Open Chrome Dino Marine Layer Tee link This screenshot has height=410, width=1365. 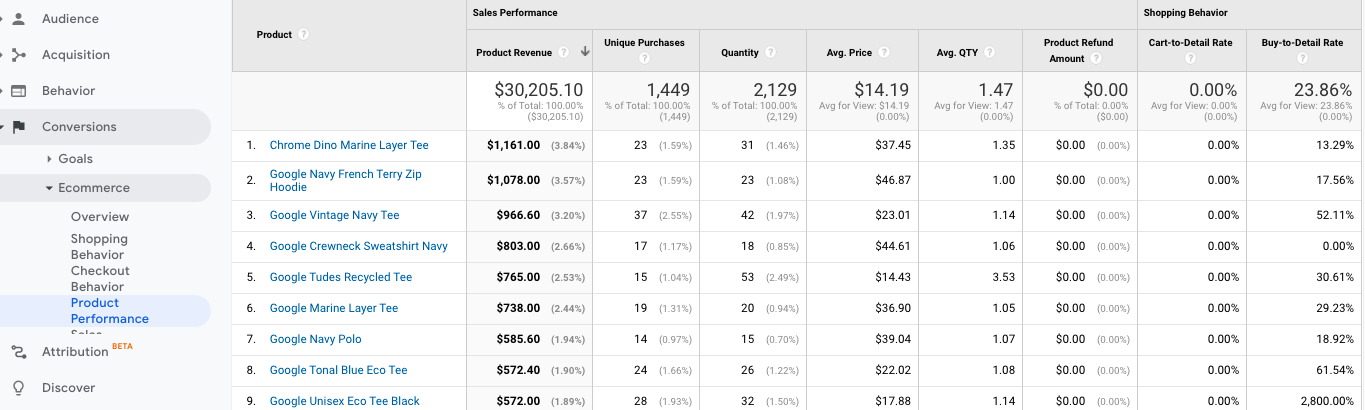pyautogui.click(x=349, y=145)
